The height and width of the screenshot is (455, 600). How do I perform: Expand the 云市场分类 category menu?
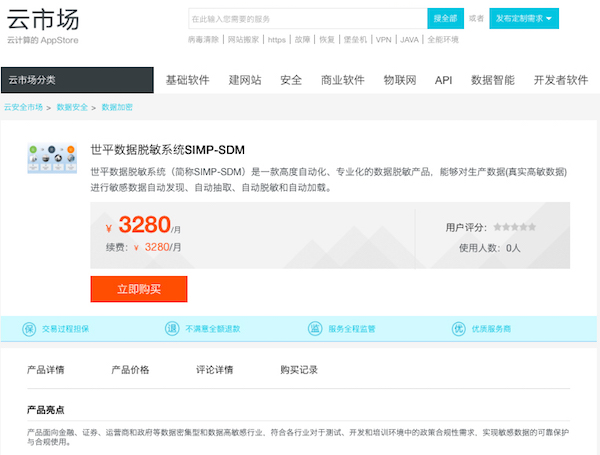tap(77, 80)
